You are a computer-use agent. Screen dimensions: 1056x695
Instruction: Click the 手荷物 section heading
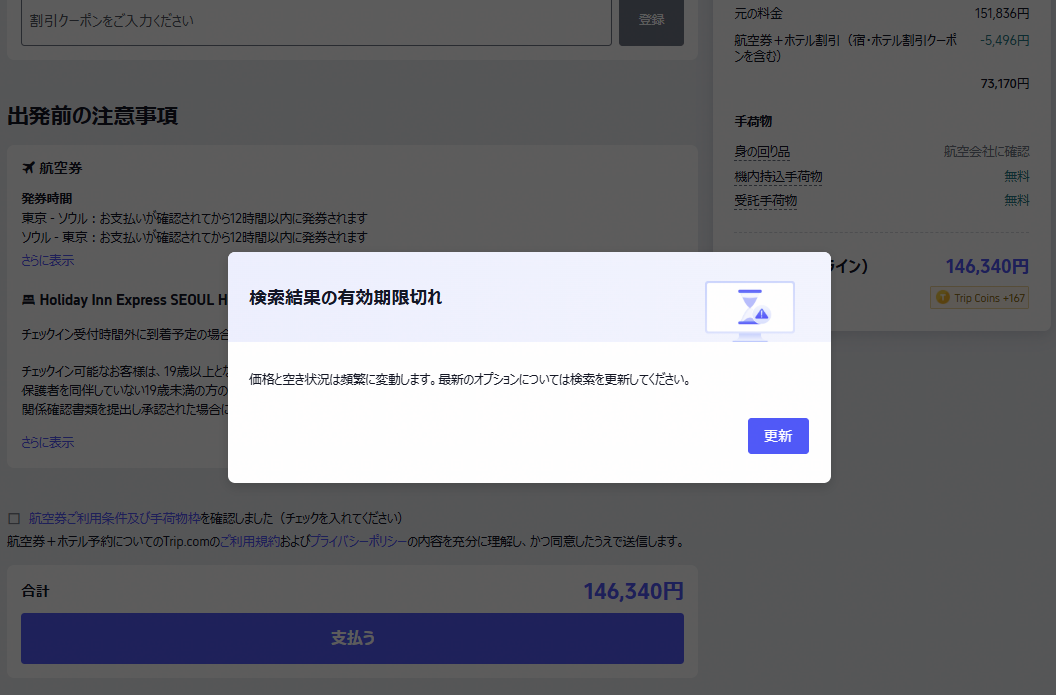(x=753, y=121)
